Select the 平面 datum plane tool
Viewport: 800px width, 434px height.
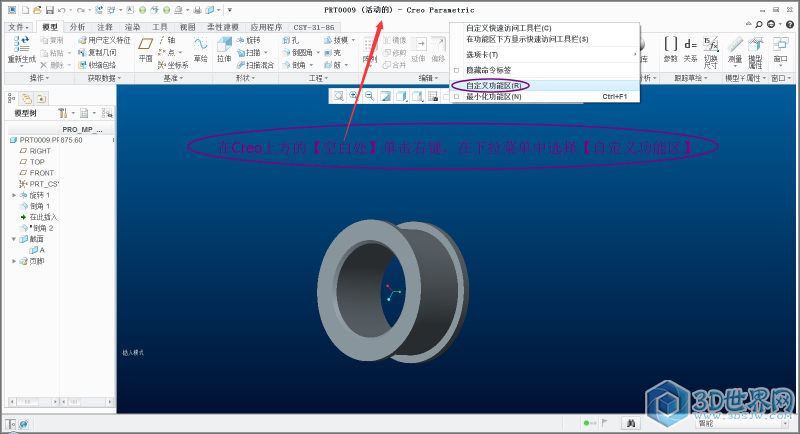click(x=145, y=49)
